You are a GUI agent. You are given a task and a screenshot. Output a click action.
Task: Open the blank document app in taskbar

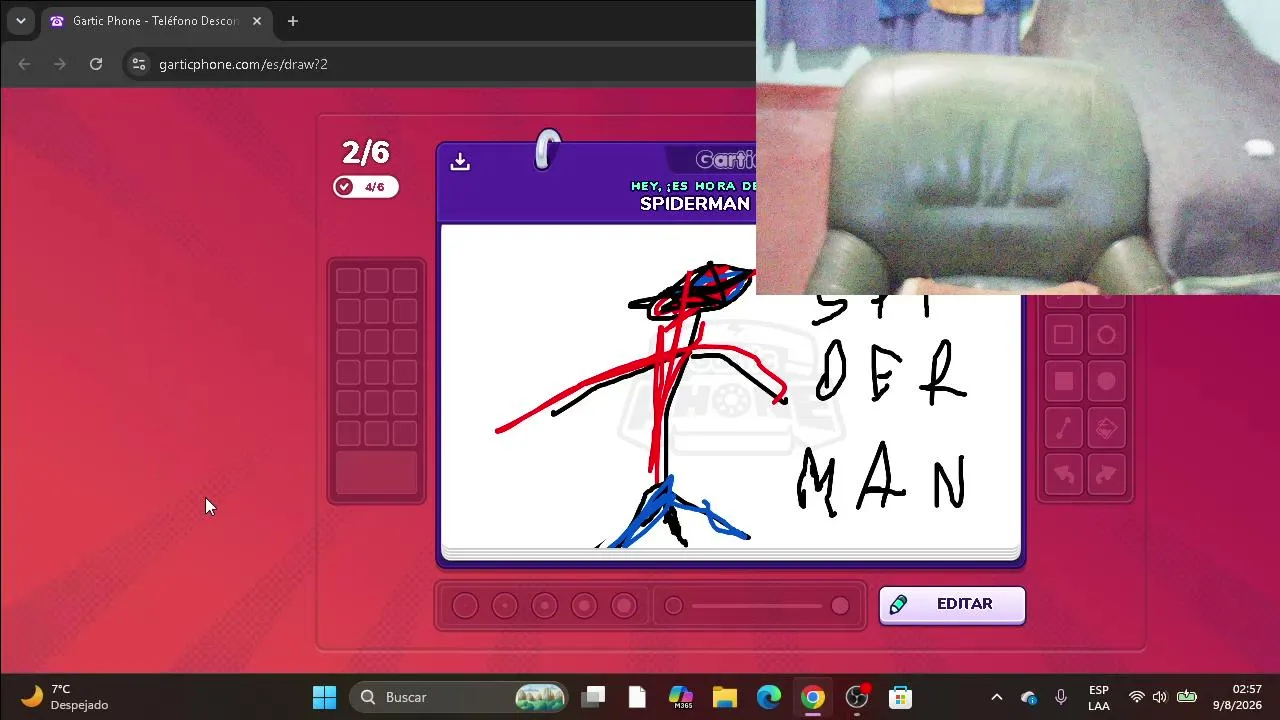pos(637,697)
